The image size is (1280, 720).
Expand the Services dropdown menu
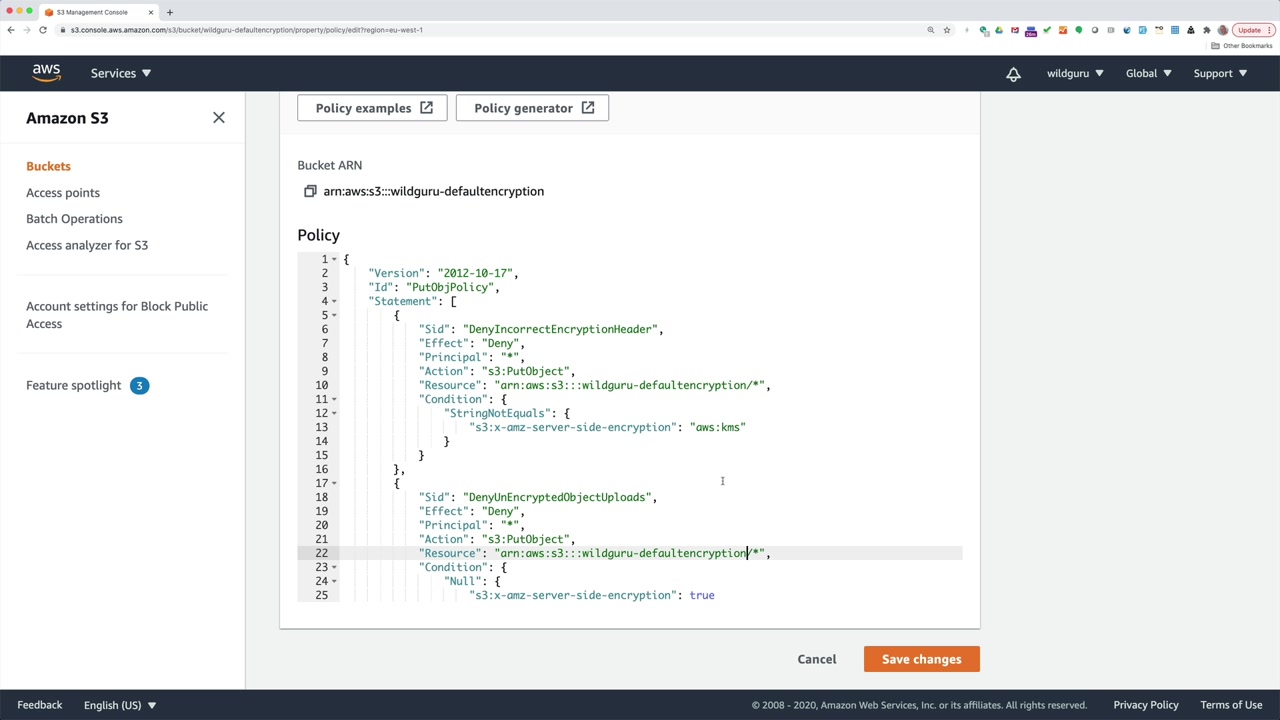pos(120,73)
